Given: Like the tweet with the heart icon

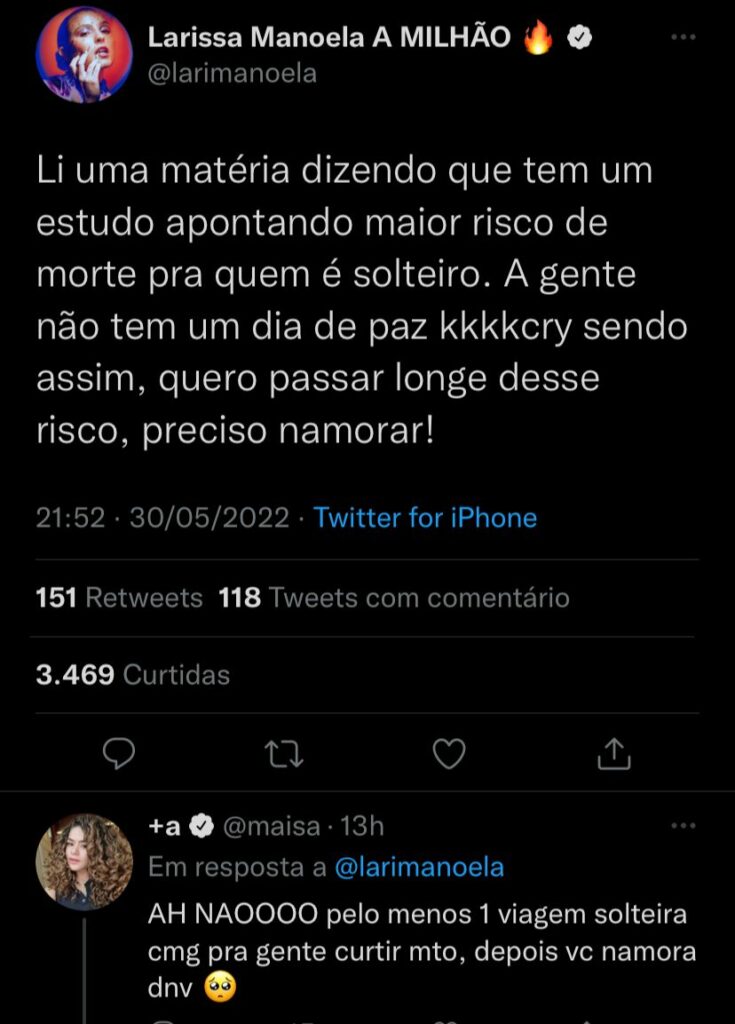Looking at the screenshot, I should coord(449,752).
